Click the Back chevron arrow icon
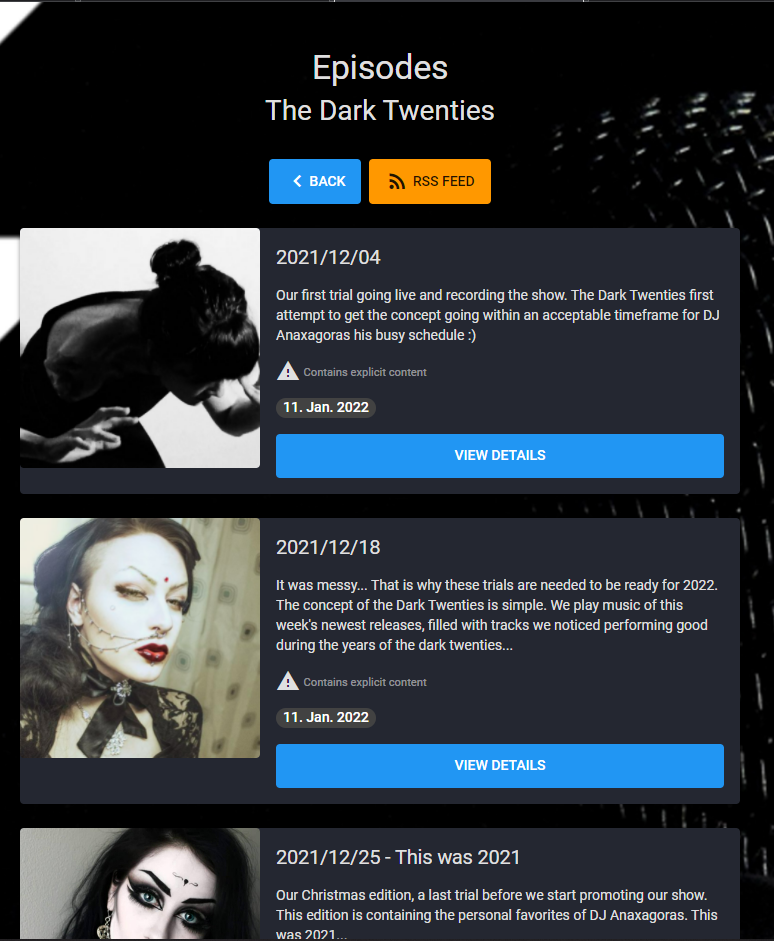Screen dimensions: 774x941 pyautogui.click(x=297, y=181)
